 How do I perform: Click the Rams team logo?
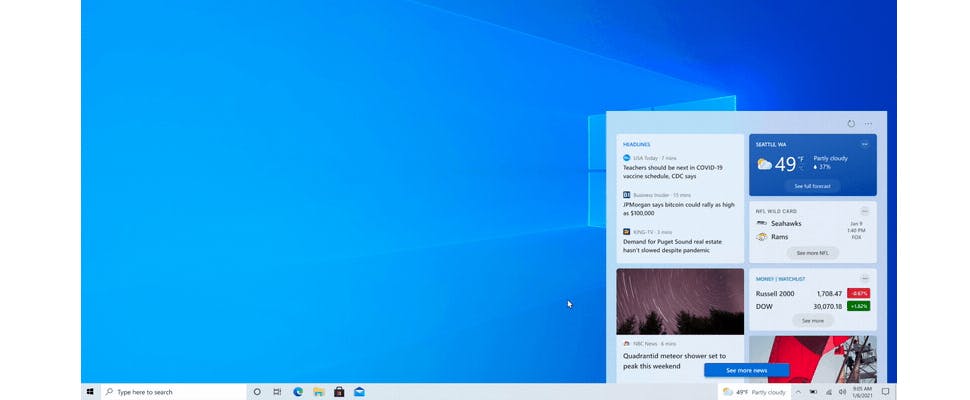[x=762, y=237]
